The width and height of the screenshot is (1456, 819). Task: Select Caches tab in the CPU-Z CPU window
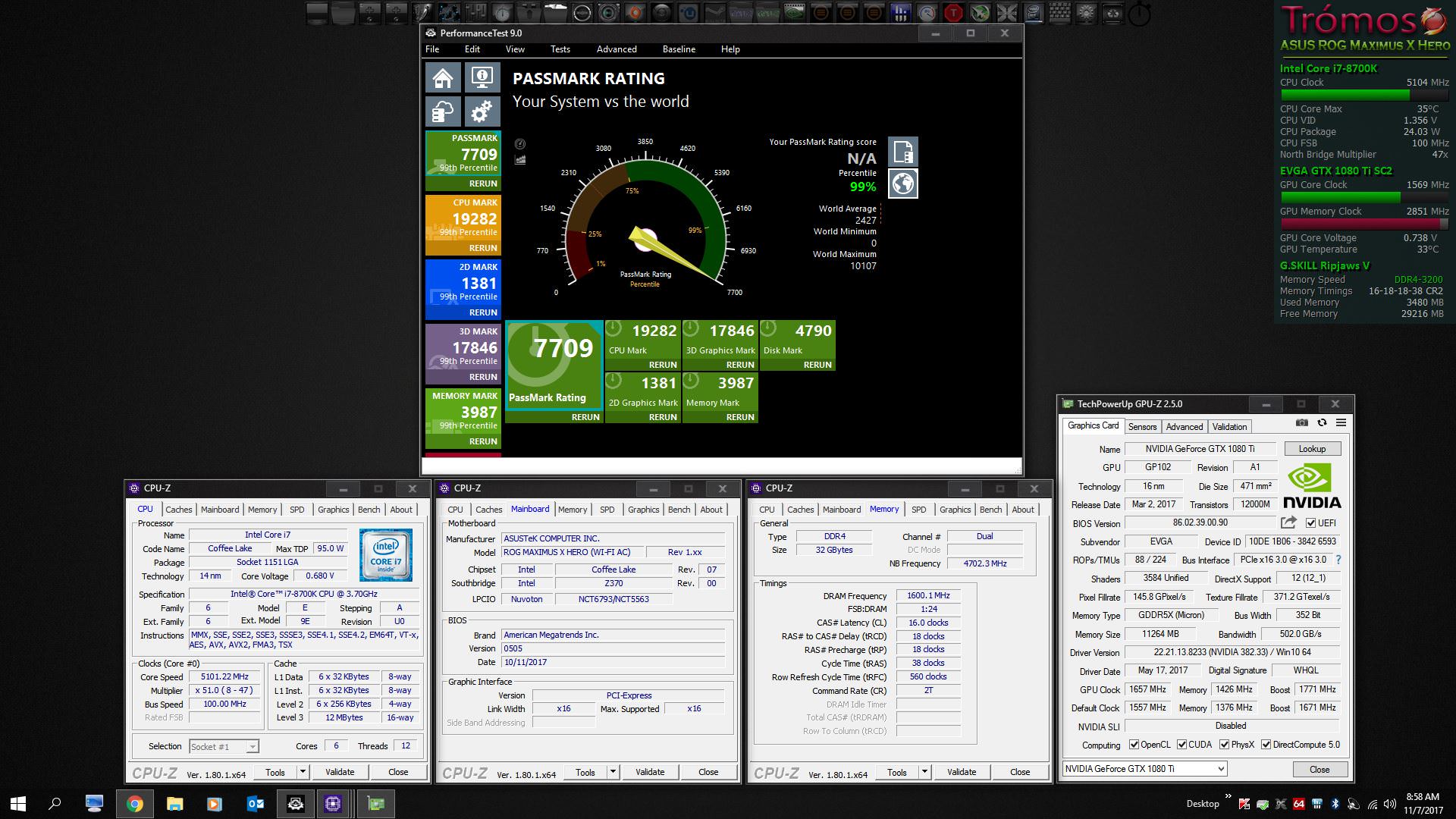point(179,510)
